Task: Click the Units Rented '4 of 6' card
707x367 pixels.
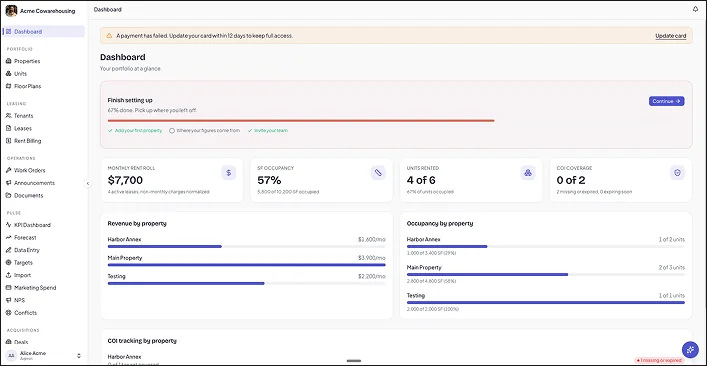Action: [471, 180]
